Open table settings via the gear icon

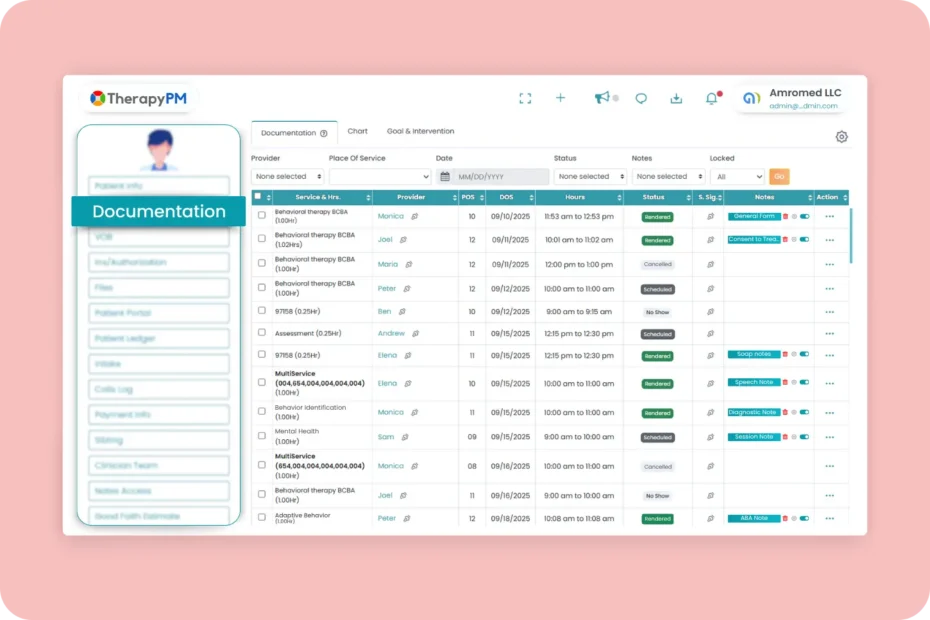(841, 136)
